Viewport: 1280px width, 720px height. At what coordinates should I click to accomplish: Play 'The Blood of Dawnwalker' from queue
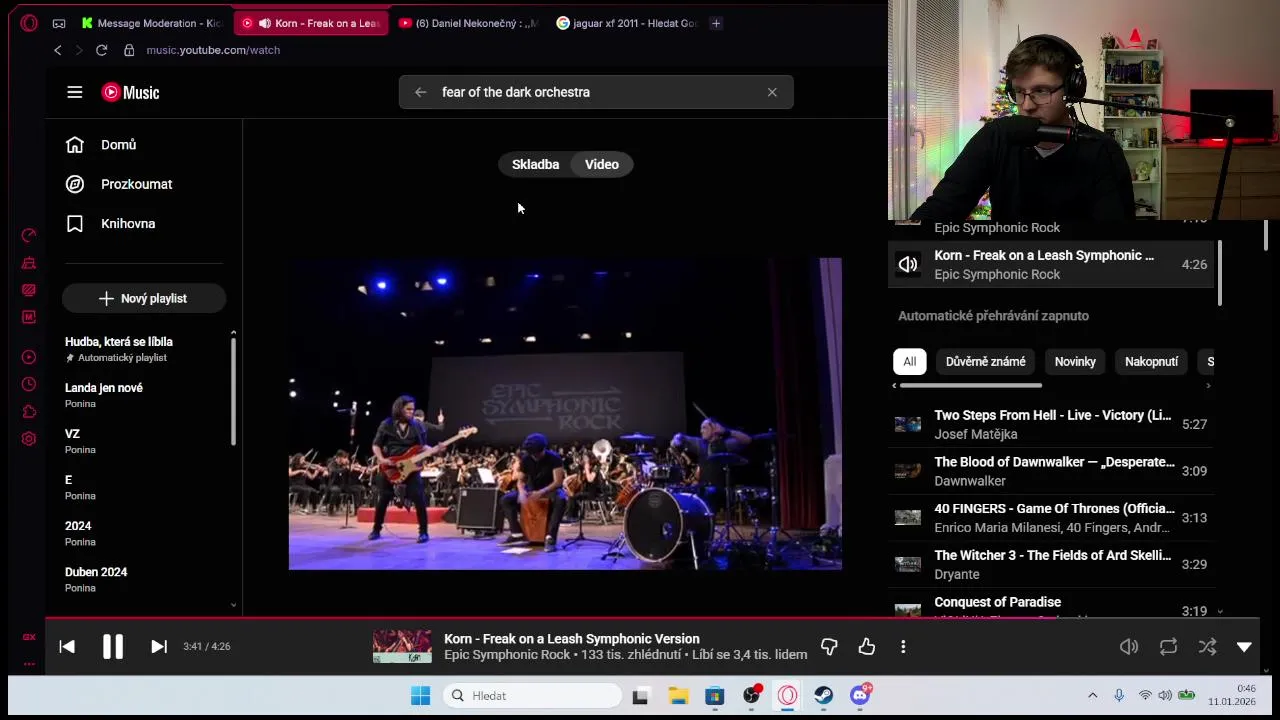[1051, 471]
